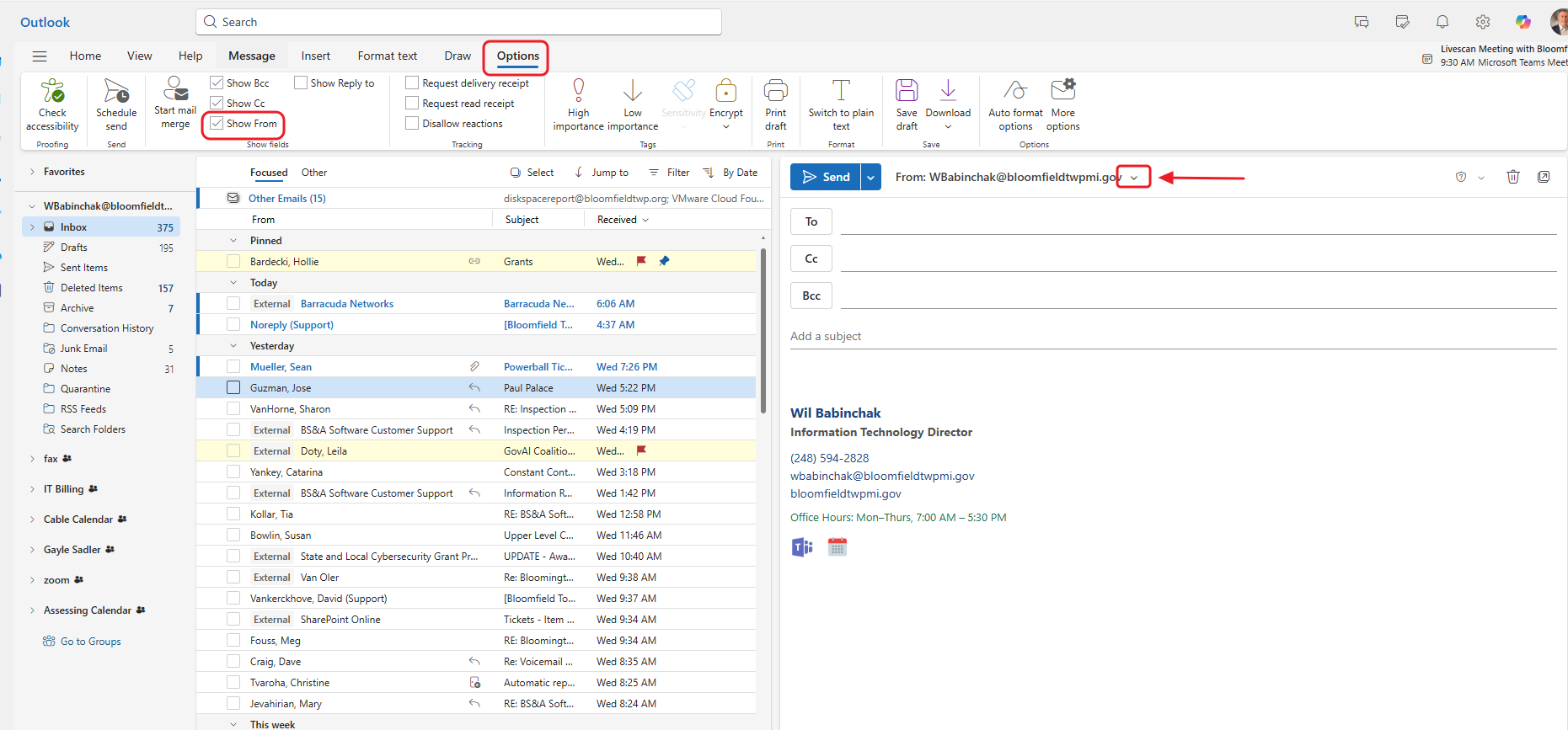The image size is (1568, 730).
Task: Enable Disallow reactions checkbox
Action: point(412,123)
